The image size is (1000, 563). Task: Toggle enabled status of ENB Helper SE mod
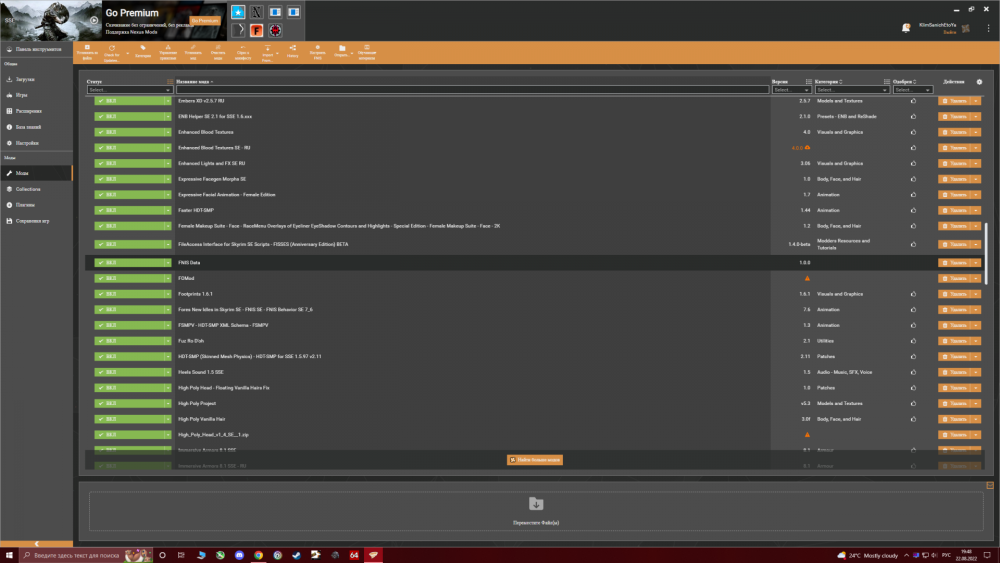point(129,116)
